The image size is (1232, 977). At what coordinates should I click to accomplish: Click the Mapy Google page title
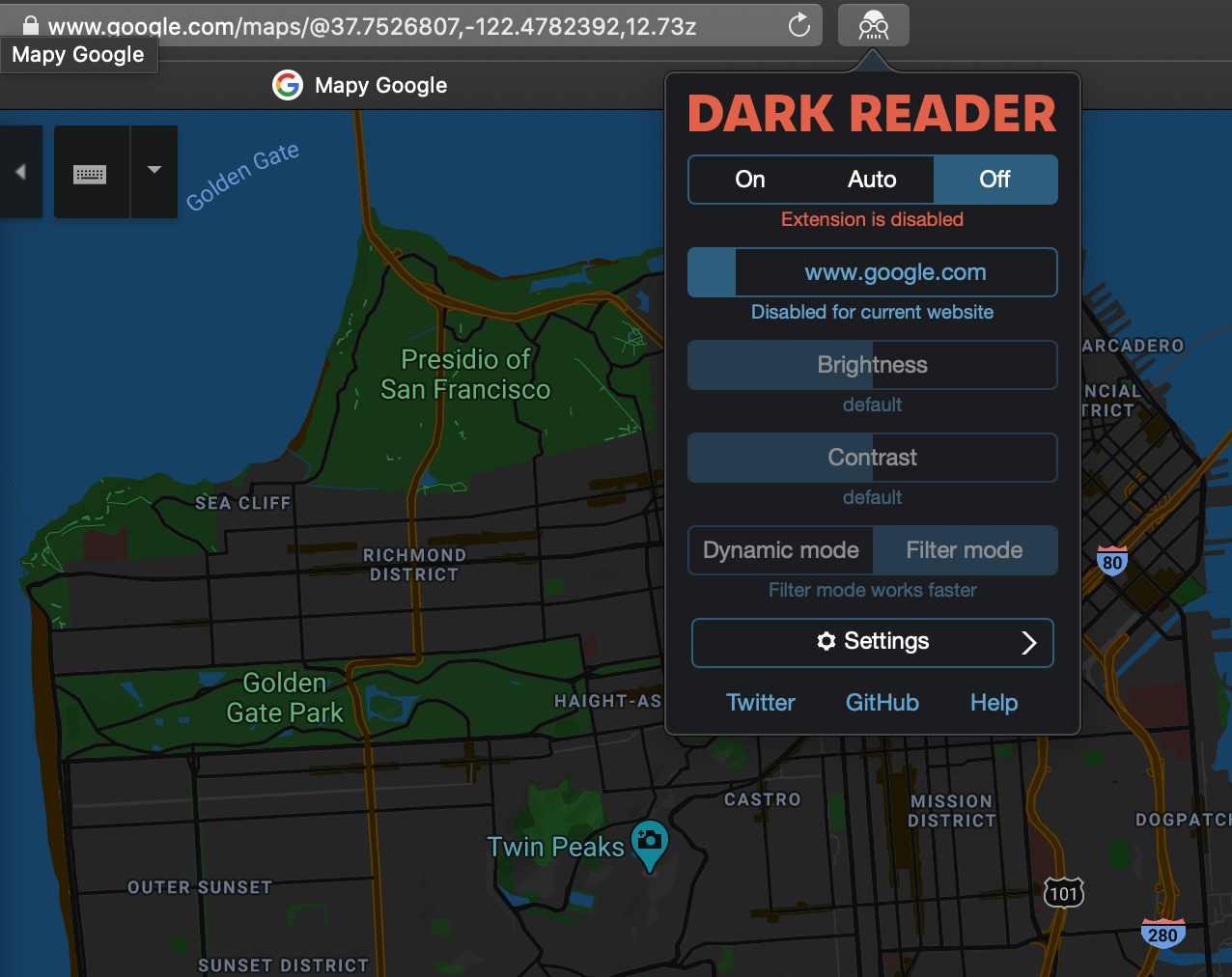click(x=381, y=85)
